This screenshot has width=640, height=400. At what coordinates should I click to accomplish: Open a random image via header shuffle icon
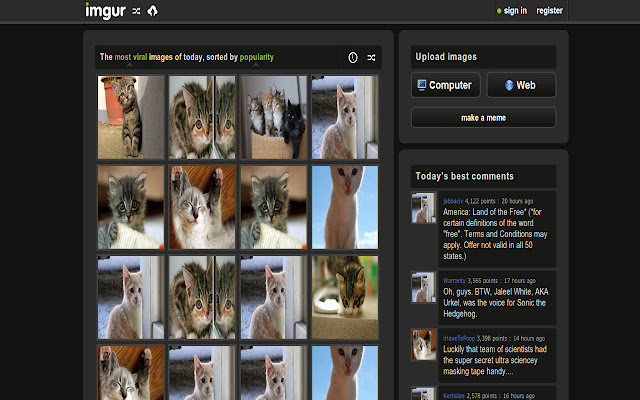(136, 11)
